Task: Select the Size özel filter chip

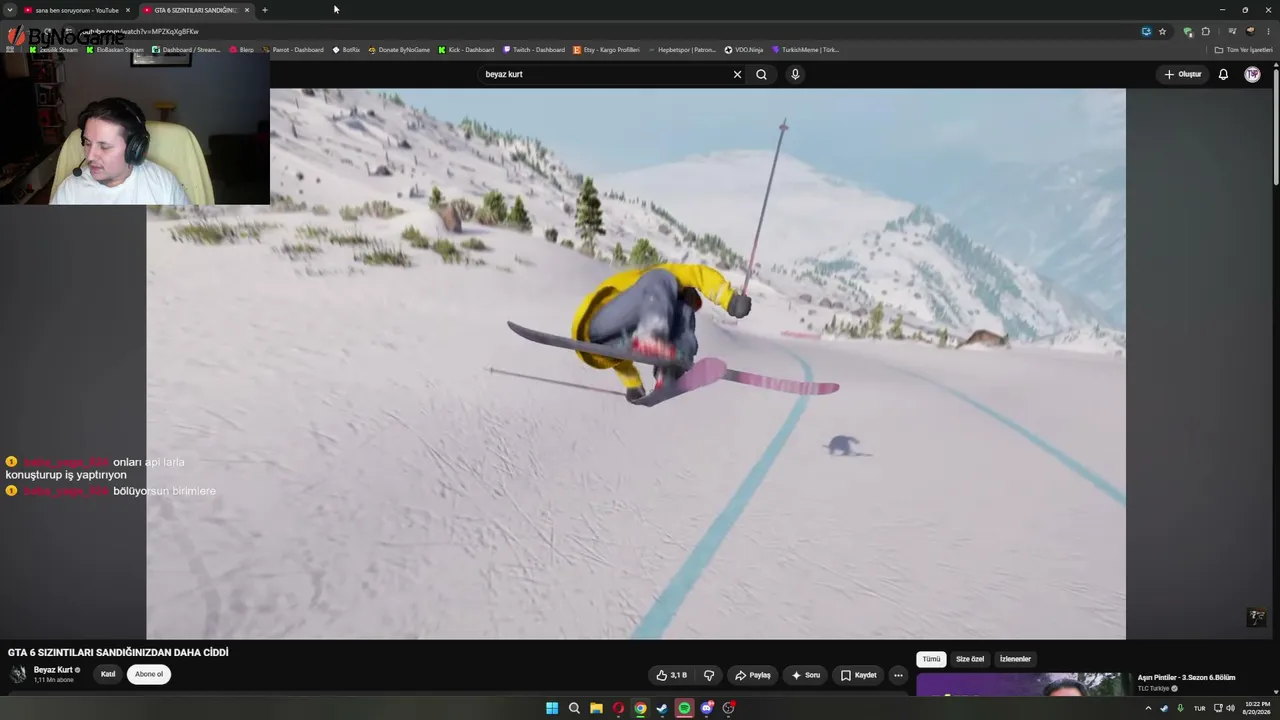Action: (x=970, y=659)
